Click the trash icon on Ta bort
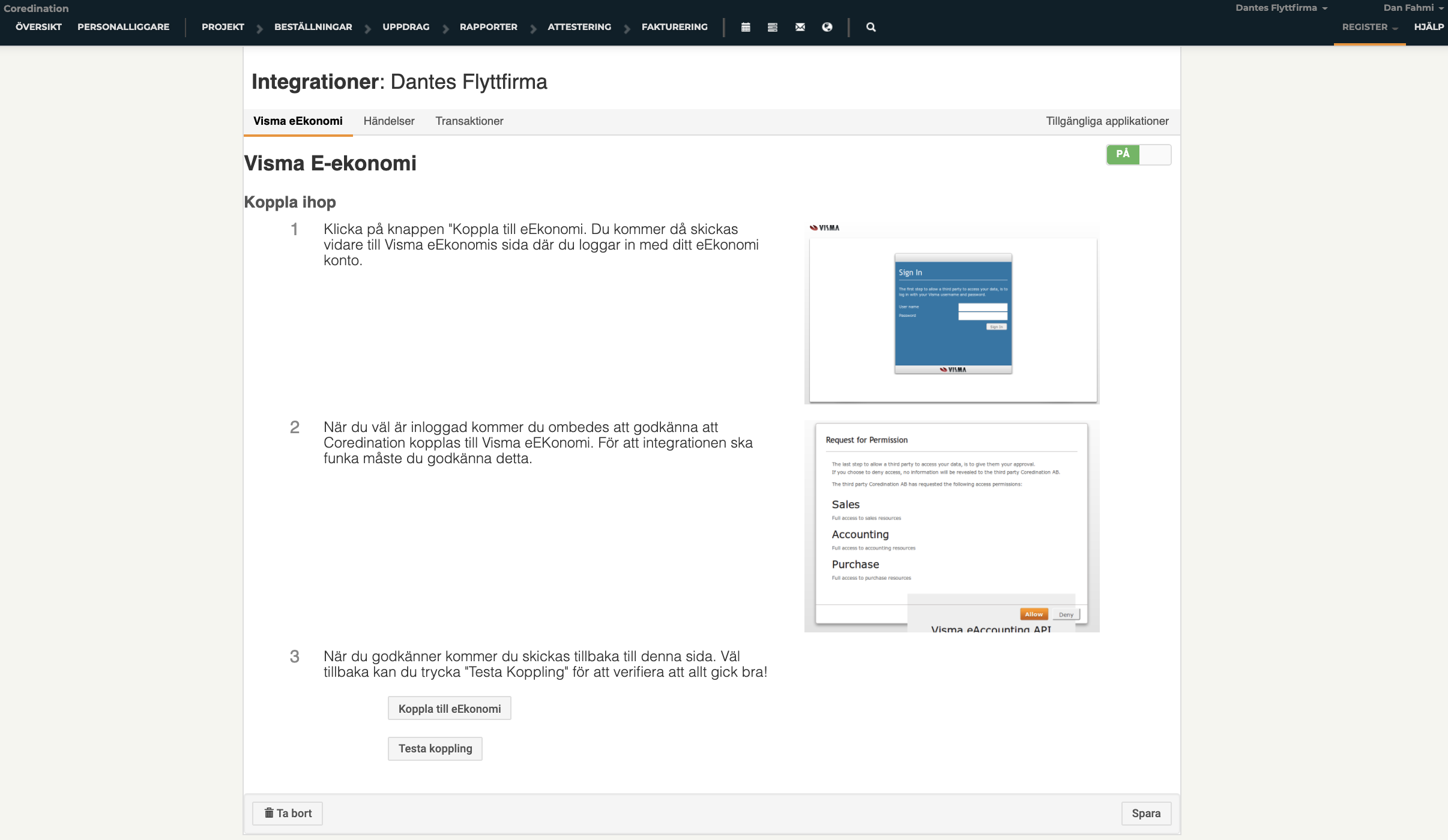This screenshot has width=1448, height=840. [268, 813]
